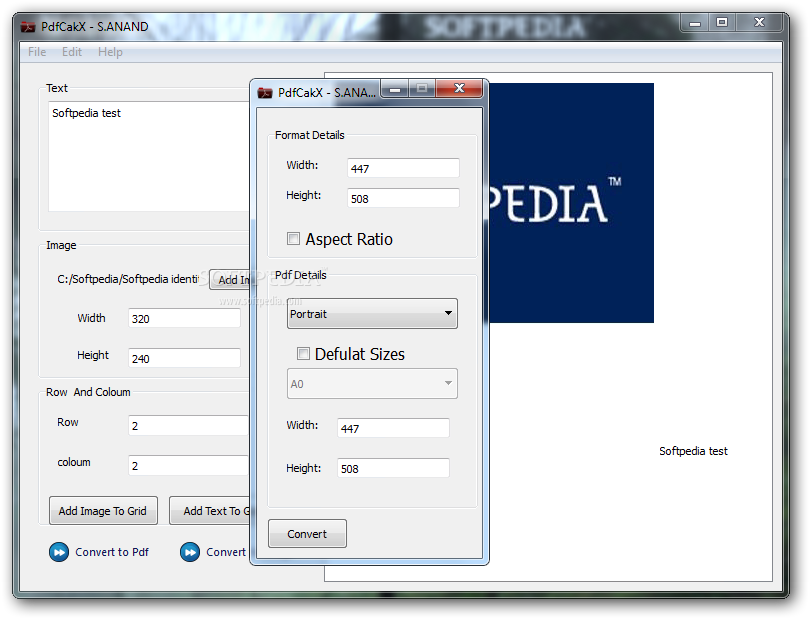Viewport: 810px width, 619px height.
Task: Open the Edit menu
Action: click(72, 52)
